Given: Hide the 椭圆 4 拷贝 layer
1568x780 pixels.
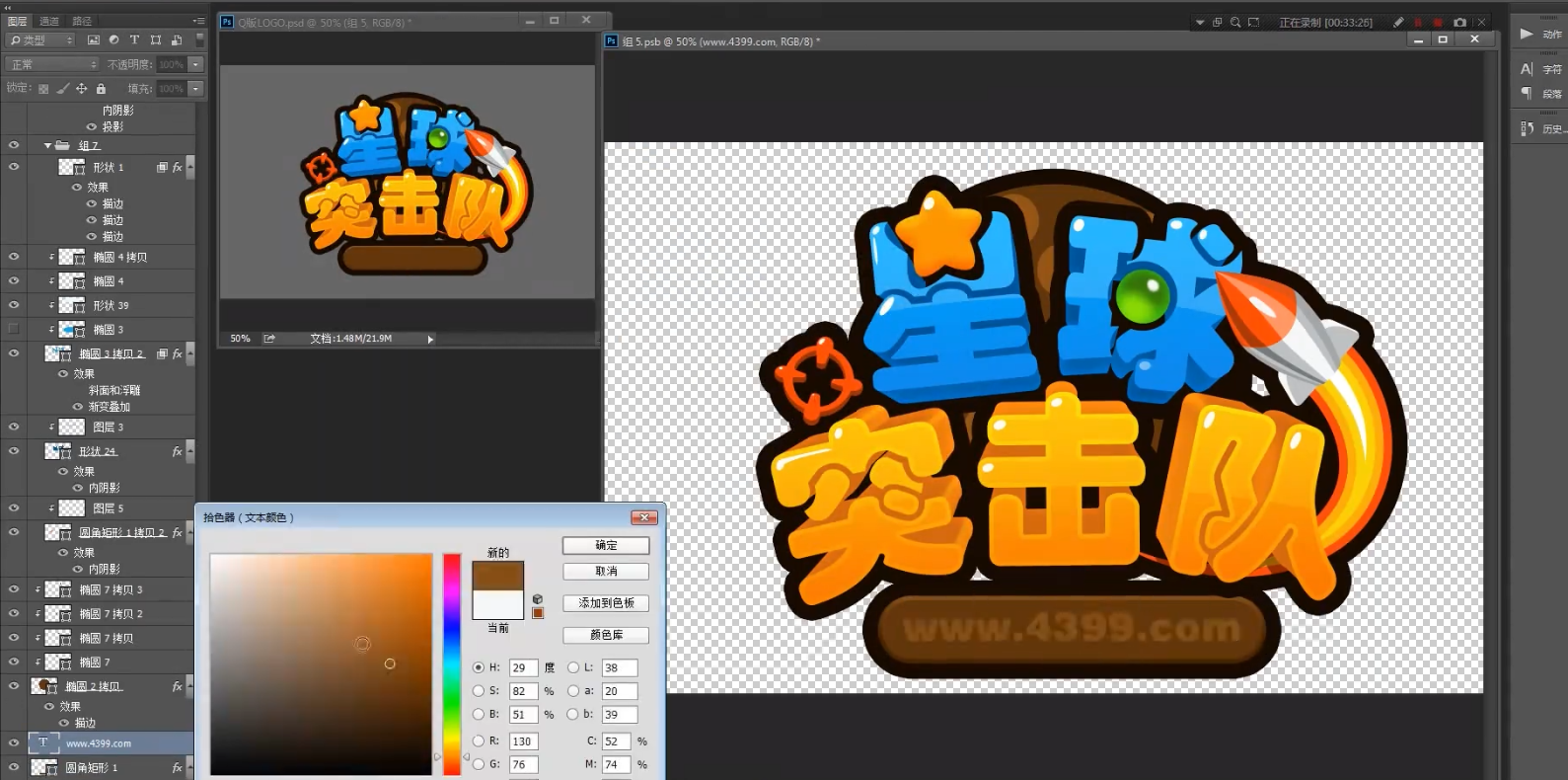Looking at the screenshot, I should point(14,257).
